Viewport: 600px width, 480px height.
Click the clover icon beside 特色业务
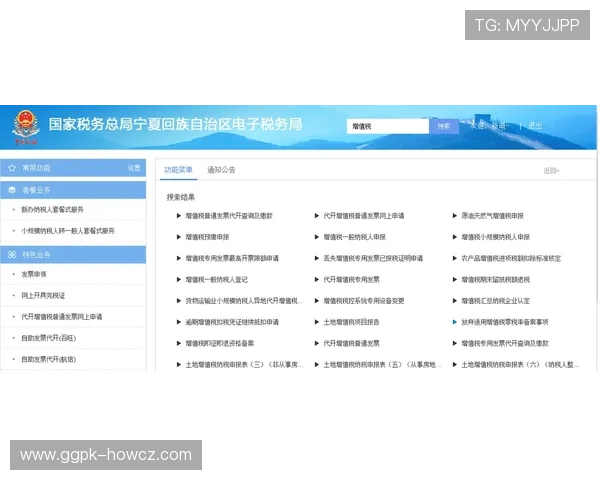tap(12, 255)
